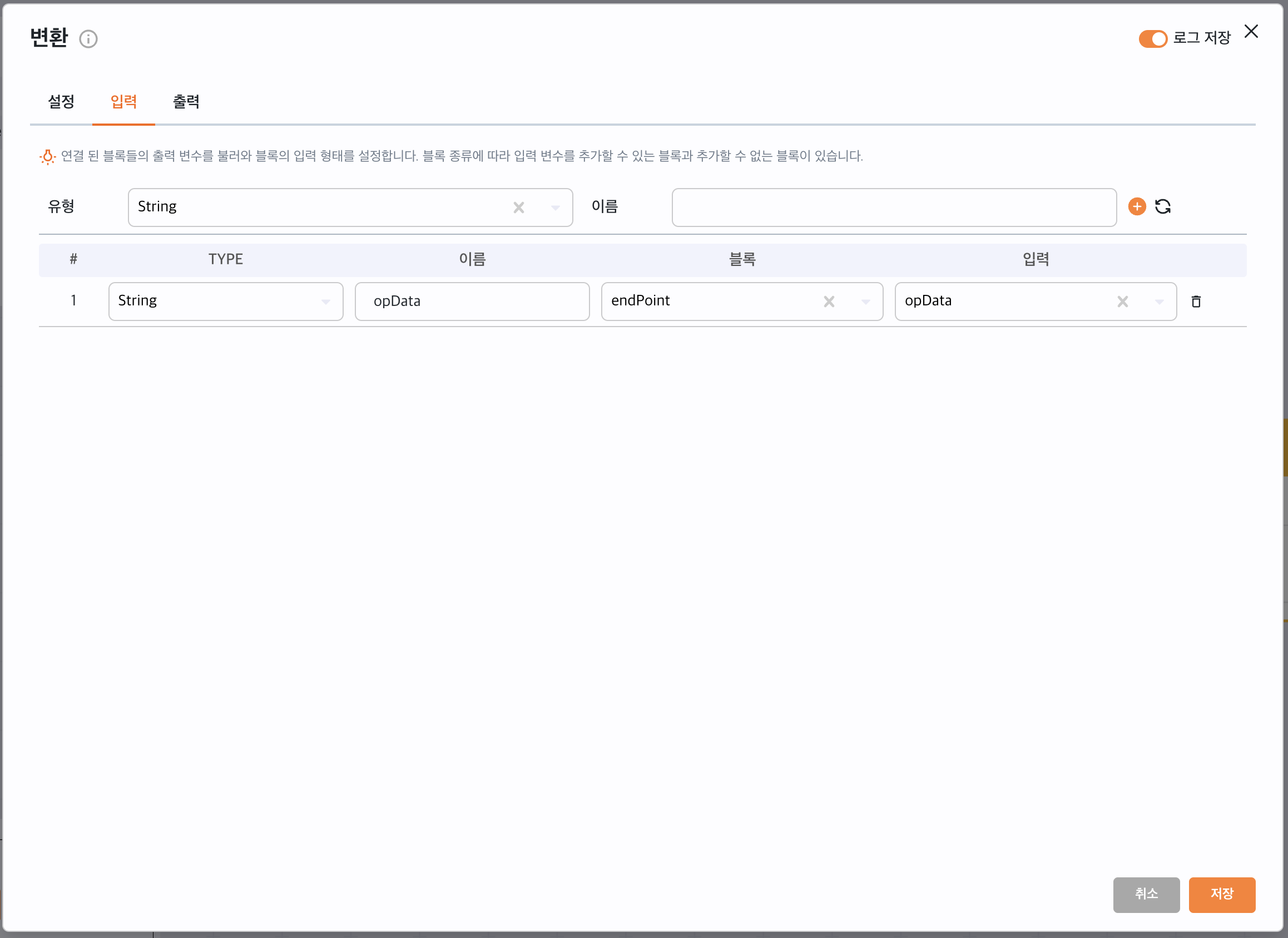The height and width of the screenshot is (938, 1288).
Task: Click the info icon next to 변환 title
Action: (88, 38)
